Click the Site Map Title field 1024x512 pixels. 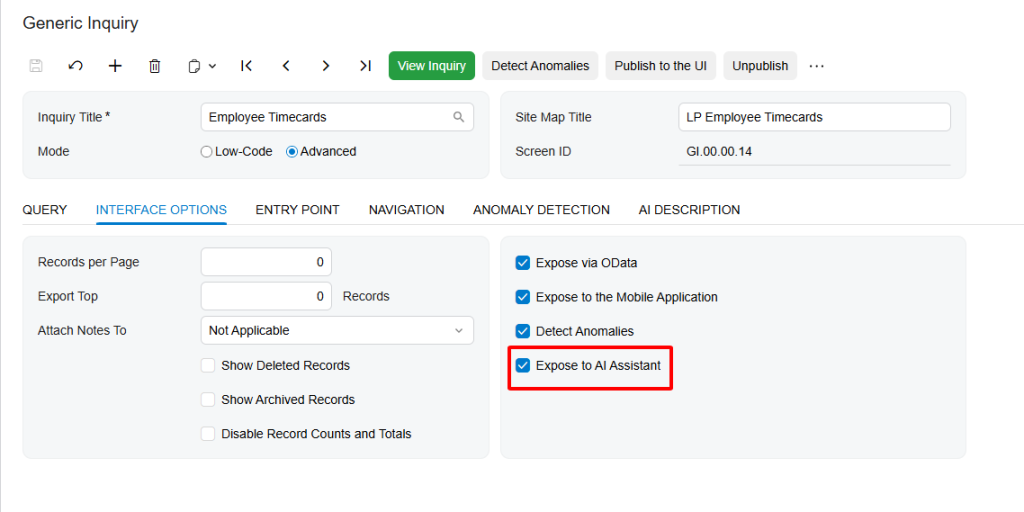click(x=814, y=117)
